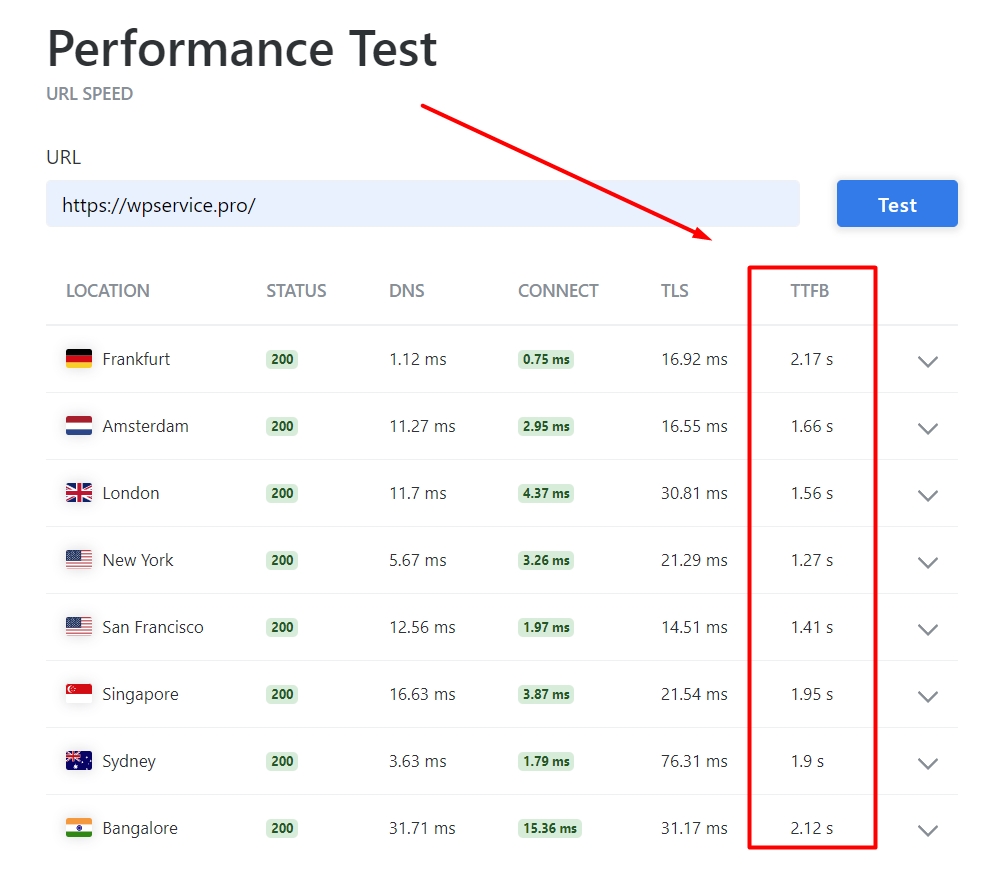The height and width of the screenshot is (880, 1000).
Task: Click the 1.9 s TTFB value
Action: (x=807, y=761)
